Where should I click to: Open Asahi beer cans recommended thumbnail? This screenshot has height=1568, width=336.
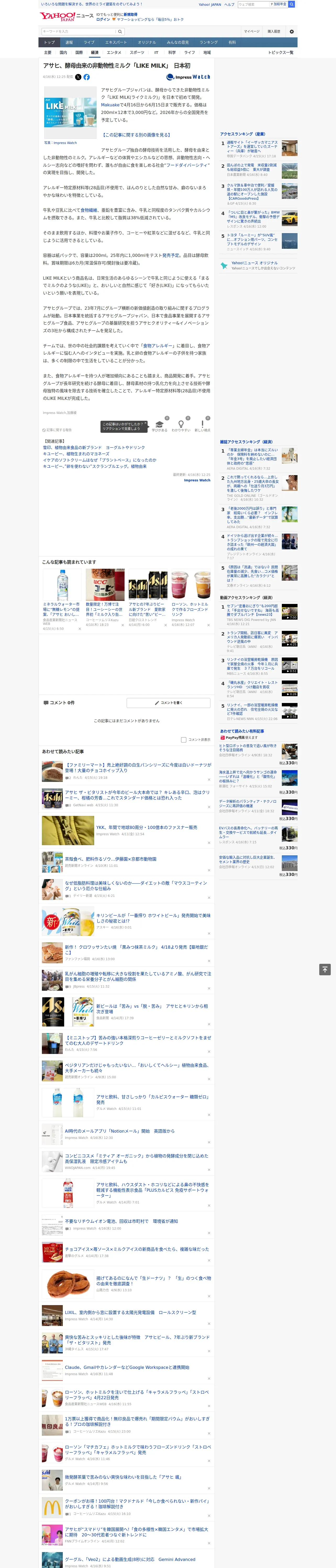[148, 585]
